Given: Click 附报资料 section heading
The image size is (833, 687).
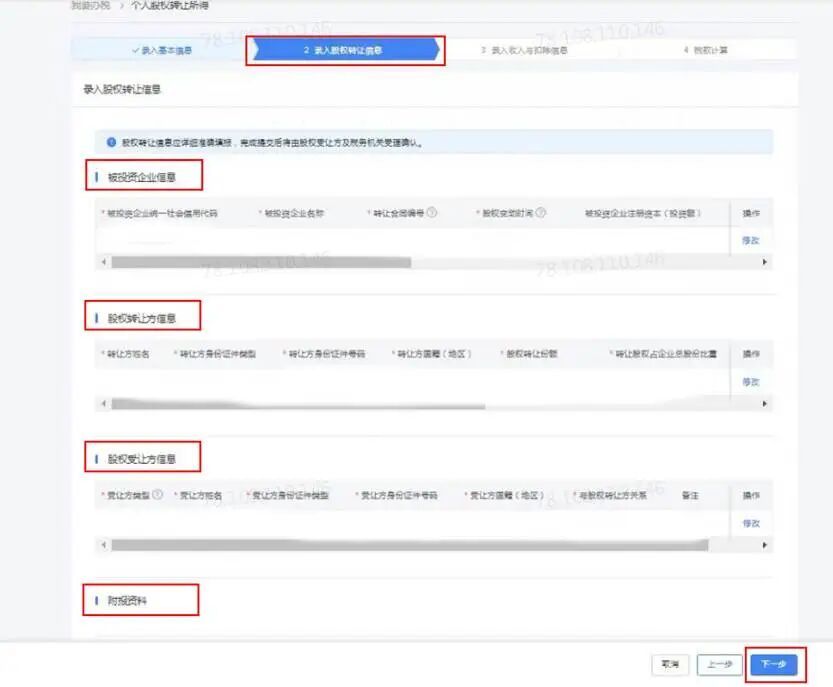Looking at the screenshot, I should pyautogui.click(x=127, y=601).
